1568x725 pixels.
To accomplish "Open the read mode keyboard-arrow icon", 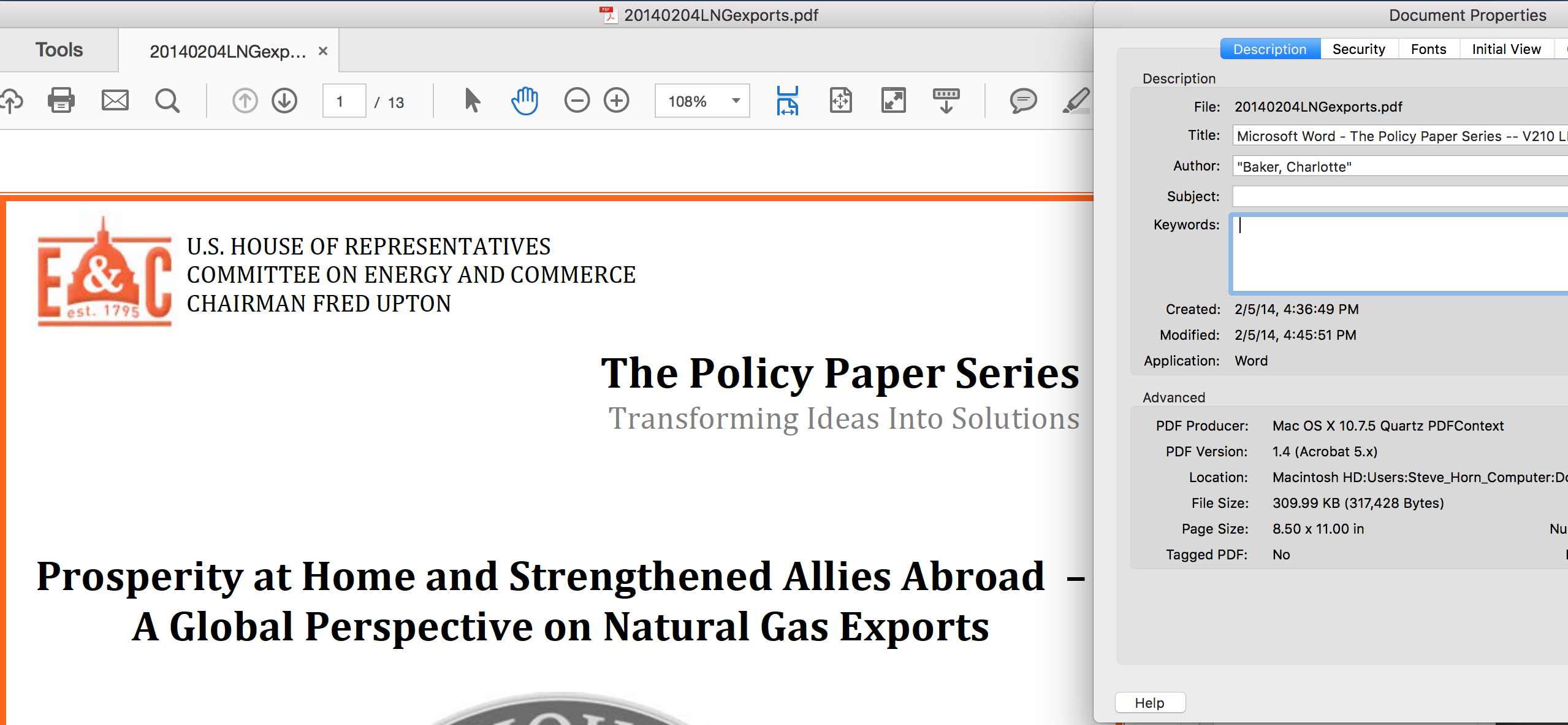I will [x=946, y=101].
